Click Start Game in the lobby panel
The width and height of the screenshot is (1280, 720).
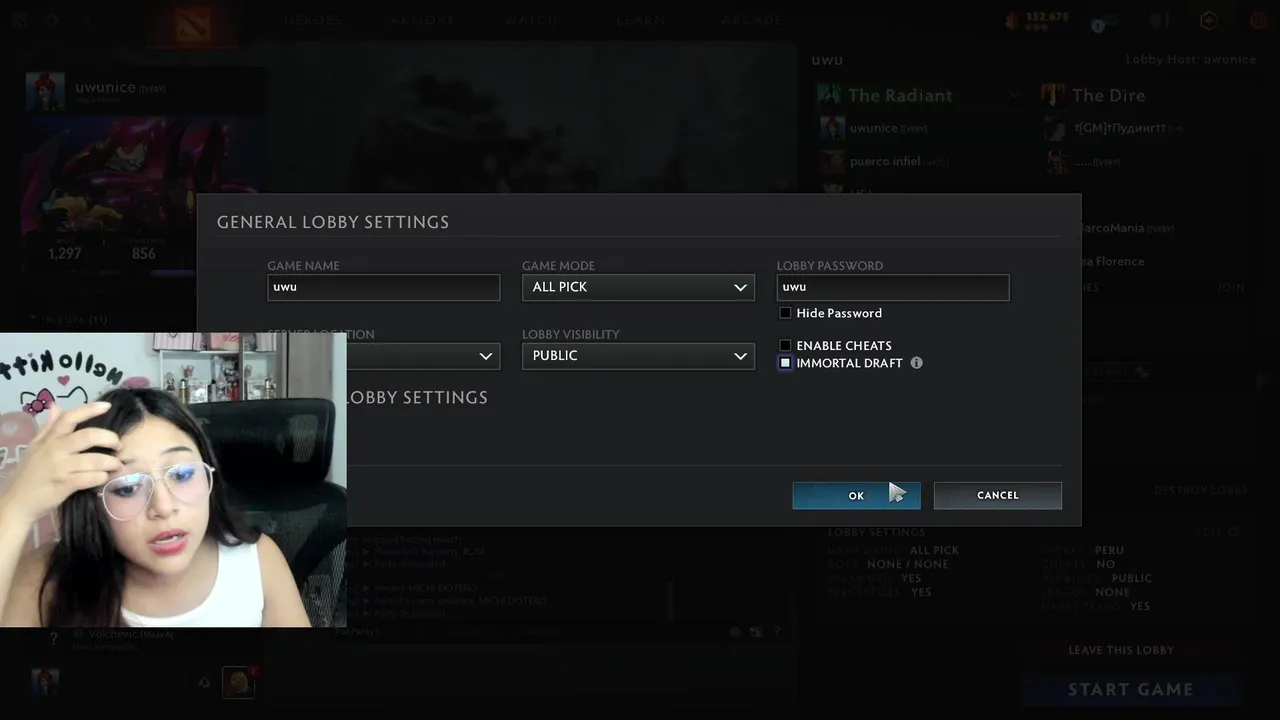[x=1130, y=689]
